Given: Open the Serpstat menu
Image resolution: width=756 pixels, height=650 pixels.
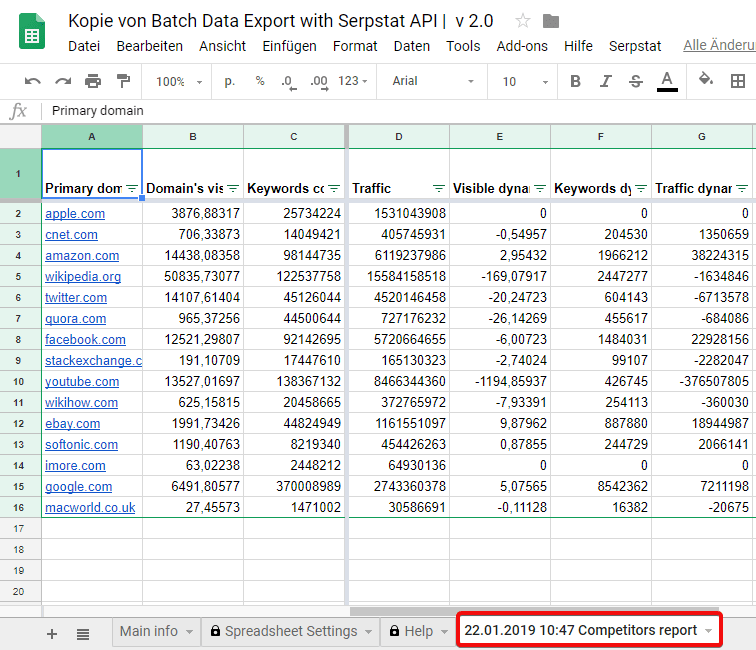Looking at the screenshot, I should click(634, 46).
